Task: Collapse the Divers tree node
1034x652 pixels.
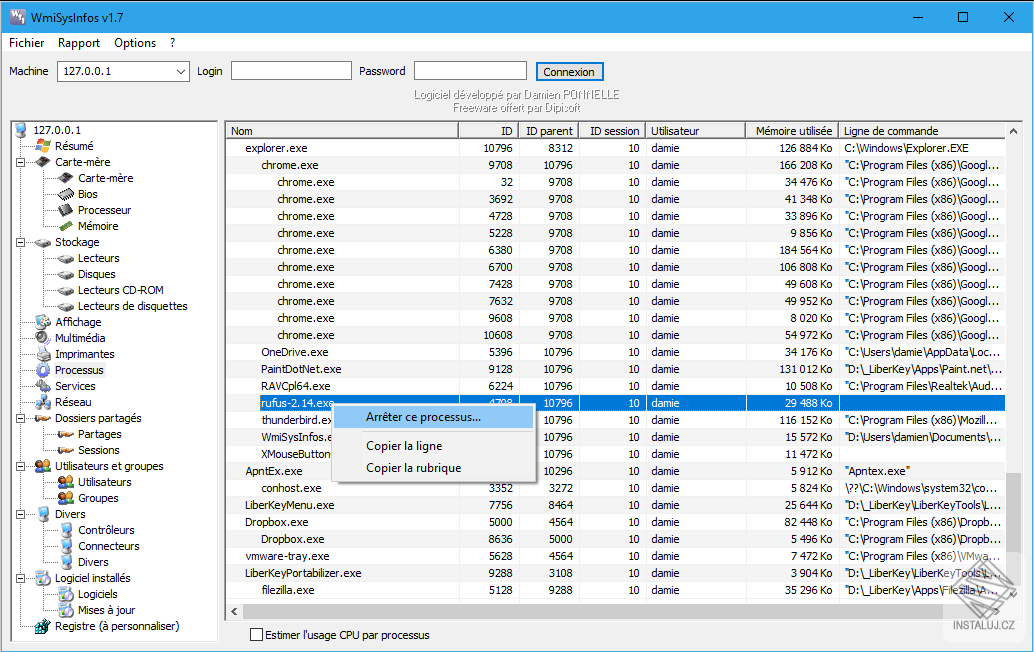Action: point(20,514)
